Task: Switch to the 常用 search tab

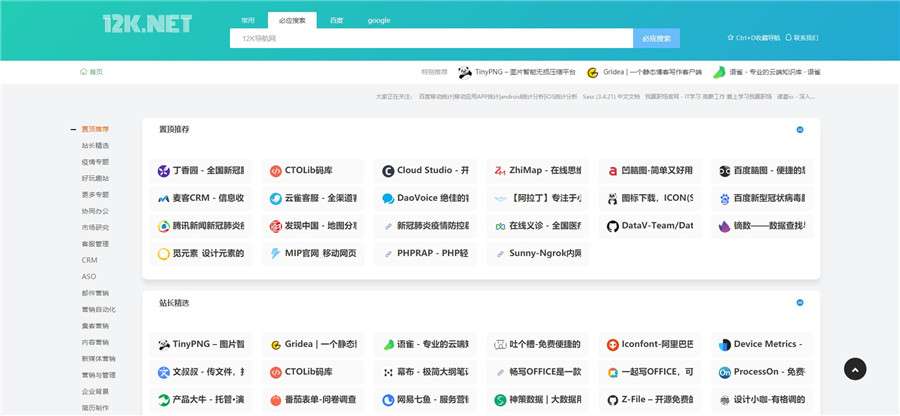Action: (247, 20)
